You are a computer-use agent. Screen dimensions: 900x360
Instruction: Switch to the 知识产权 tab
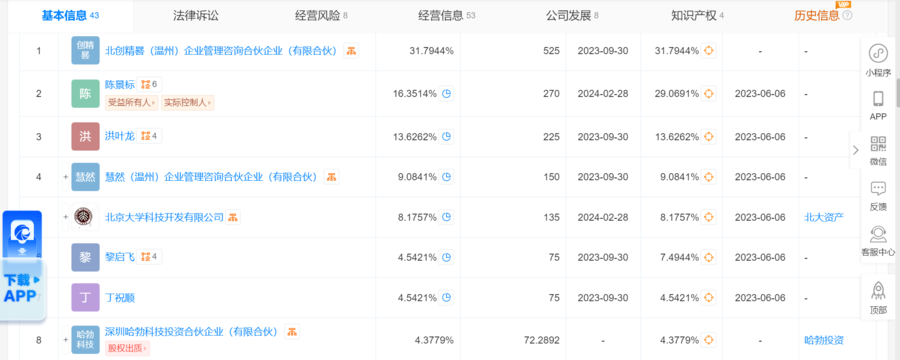(697, 16)
